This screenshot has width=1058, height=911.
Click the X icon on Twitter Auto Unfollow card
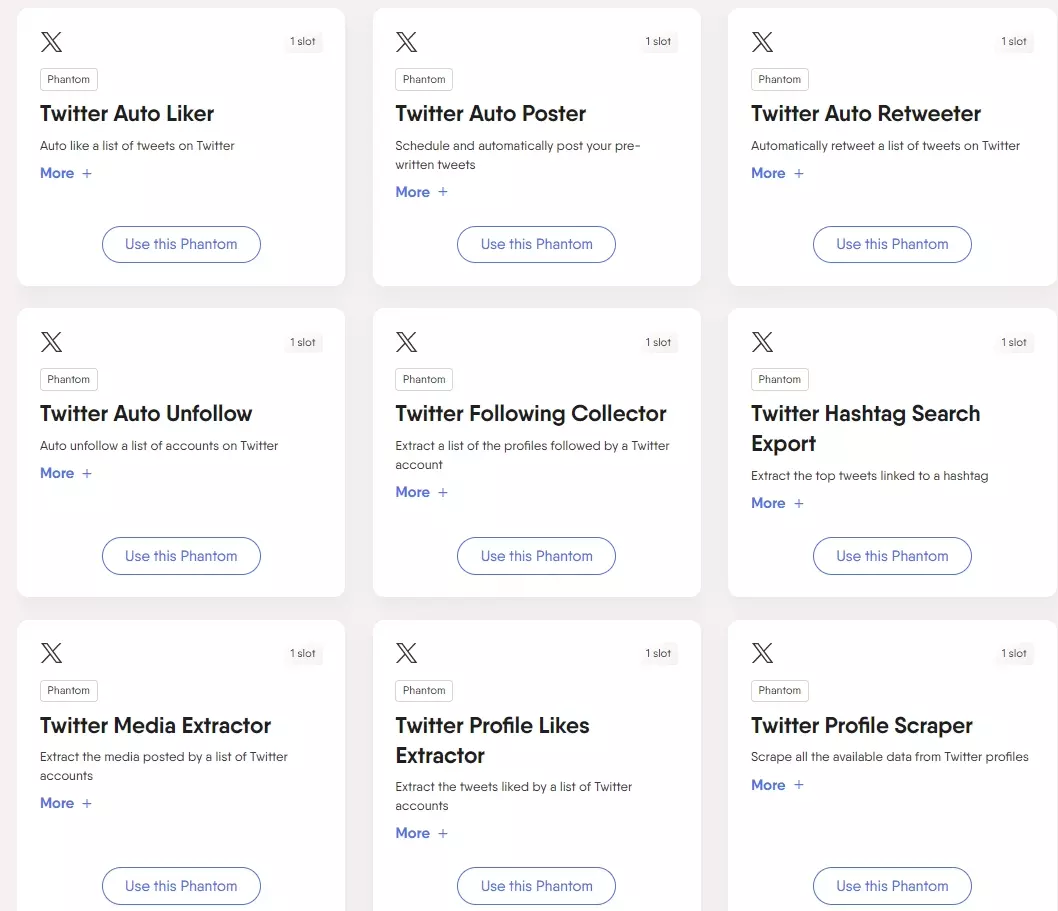[51, 342]
